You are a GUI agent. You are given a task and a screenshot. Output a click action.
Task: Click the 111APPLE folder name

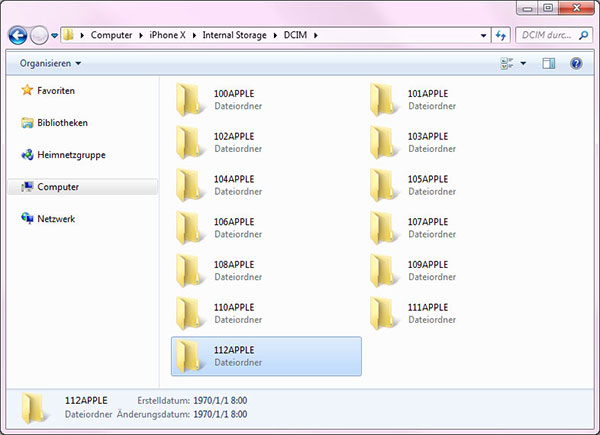pyautogui.click(x=428, y=307)
